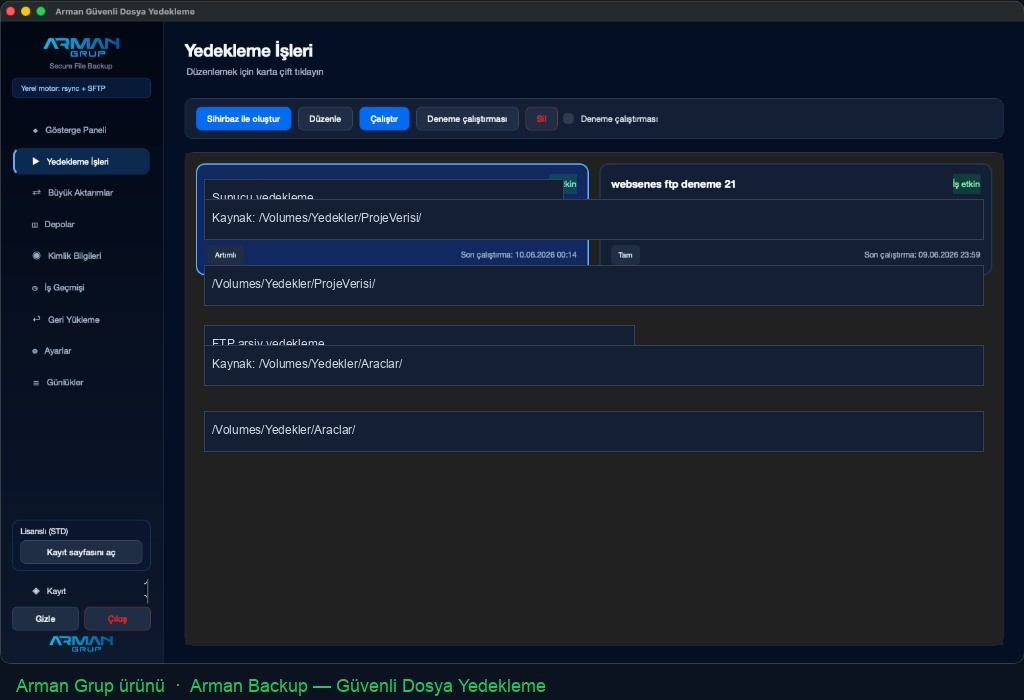Image resolution: width=1024 pixels, height=700 pixels.
Task: Click Kaynak: /Volumes/Yedekler/Araclar/ field
Action: 594,365
